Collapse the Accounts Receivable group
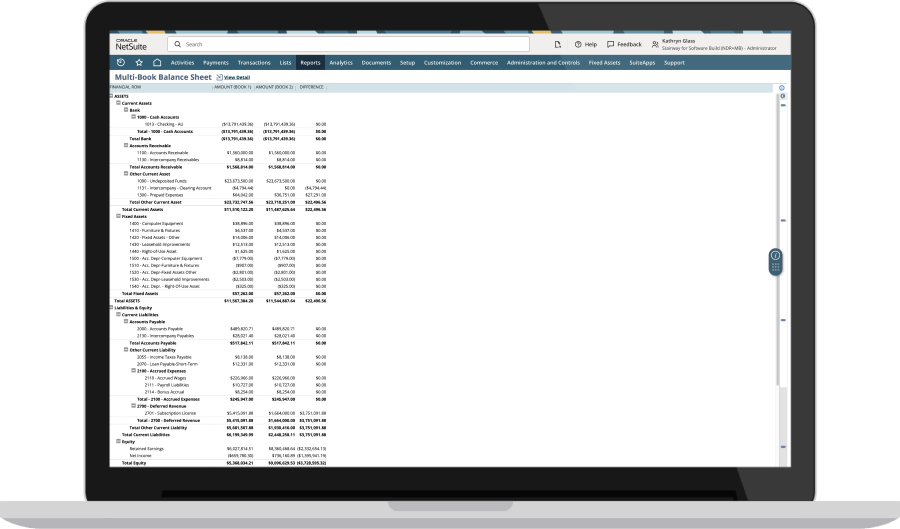Screen dimensions: 900x529 pos(126,145)
